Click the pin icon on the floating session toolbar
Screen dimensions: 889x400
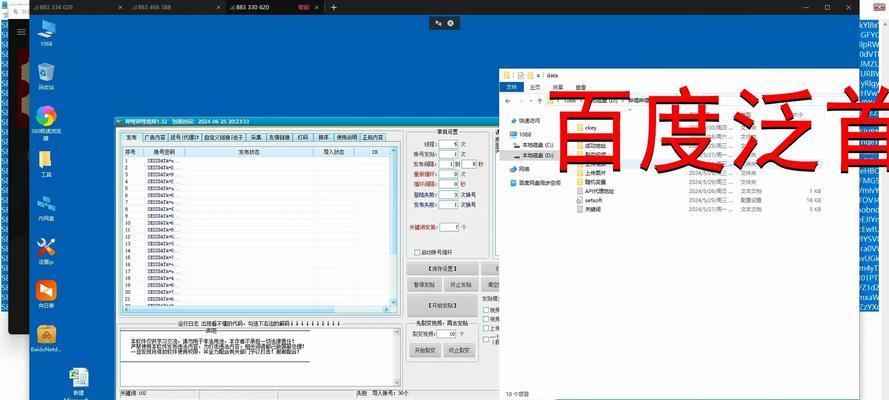point(438,23)
